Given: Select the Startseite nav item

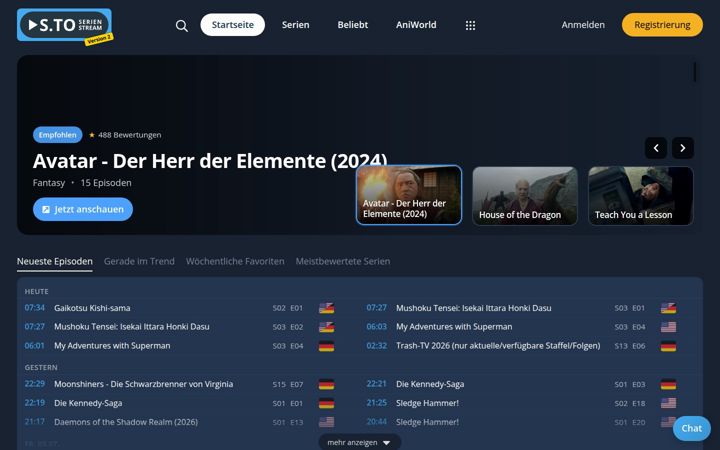Looking at the screenshot, I should (x=232, y=25).
